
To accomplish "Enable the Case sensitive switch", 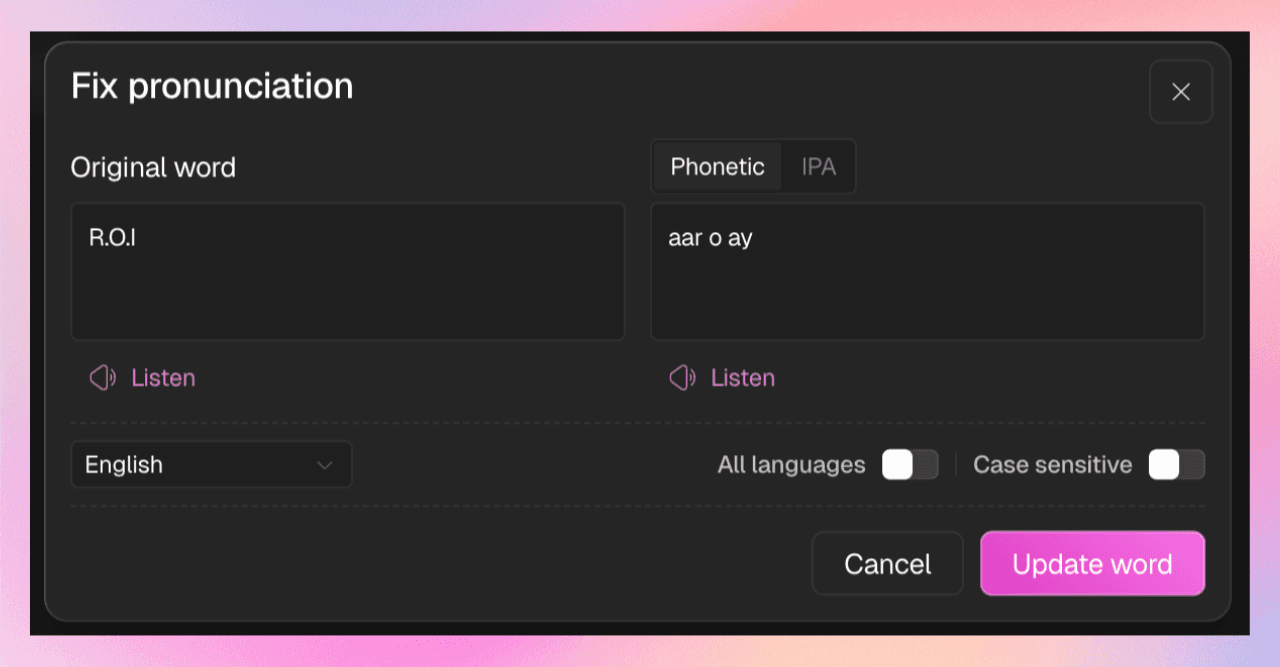I will tap(1177, 465).
